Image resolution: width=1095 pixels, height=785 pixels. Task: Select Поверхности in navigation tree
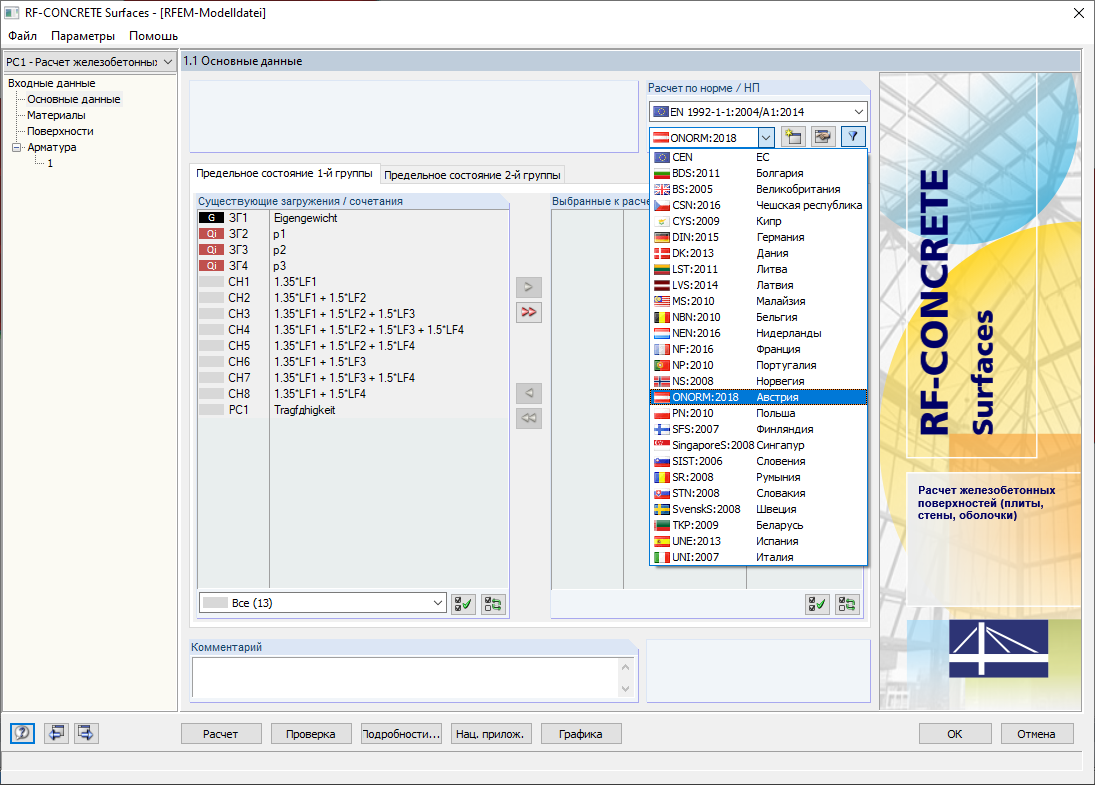tap(60, 131)
